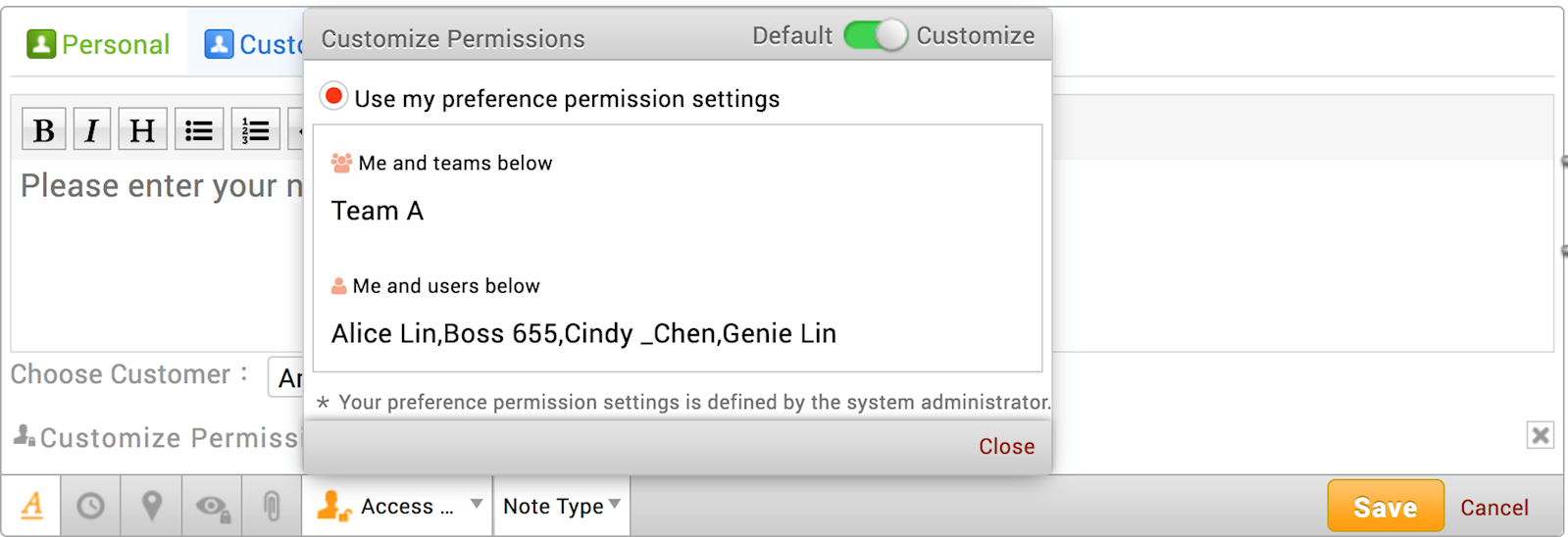Apply italic formatting button
The width and height of the screenshot is (1568, 537).
pos(92,129)
